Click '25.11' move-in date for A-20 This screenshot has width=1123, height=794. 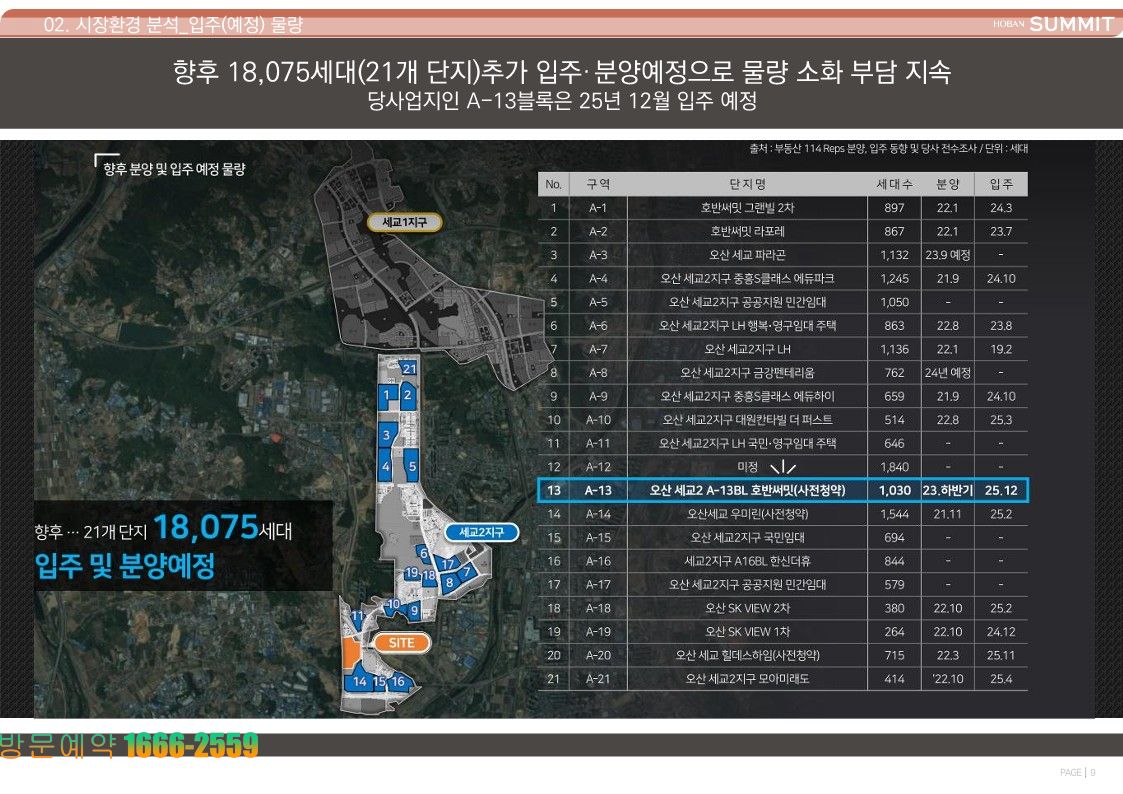click(x=1001, y=655)
